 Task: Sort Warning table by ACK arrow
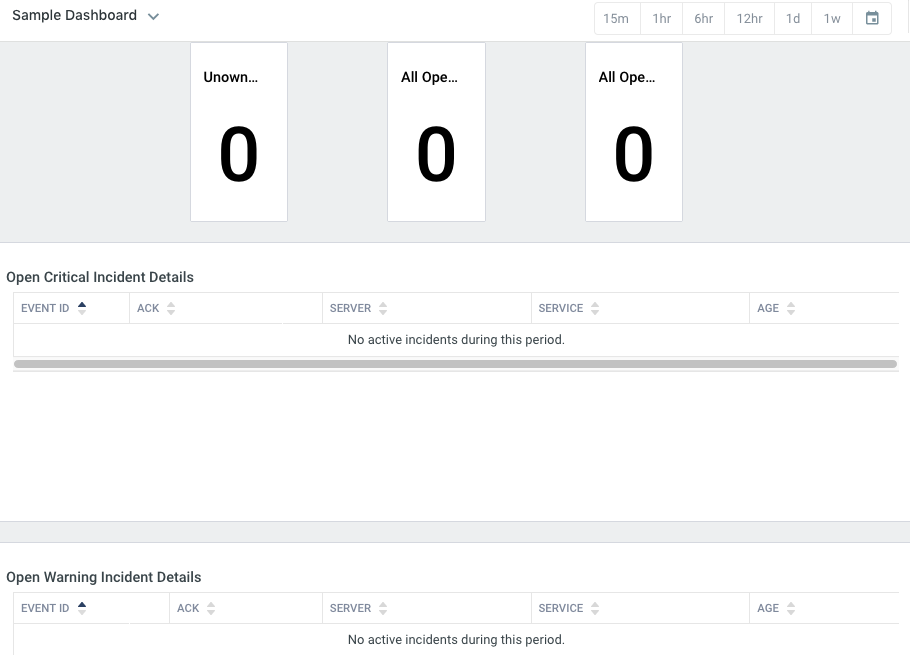tap(211, 608)
